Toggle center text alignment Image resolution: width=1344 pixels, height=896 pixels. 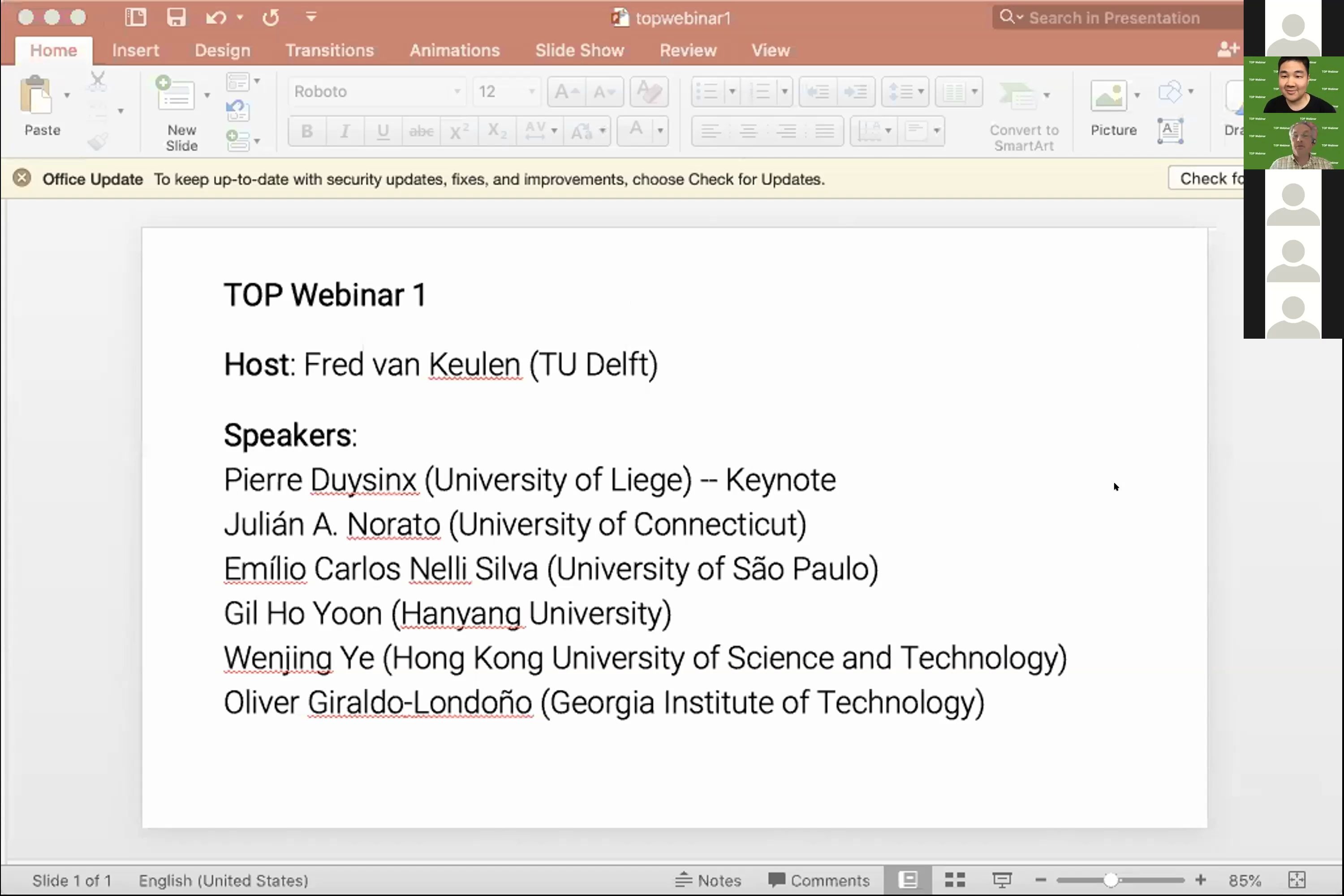click(x=748, y=131)
